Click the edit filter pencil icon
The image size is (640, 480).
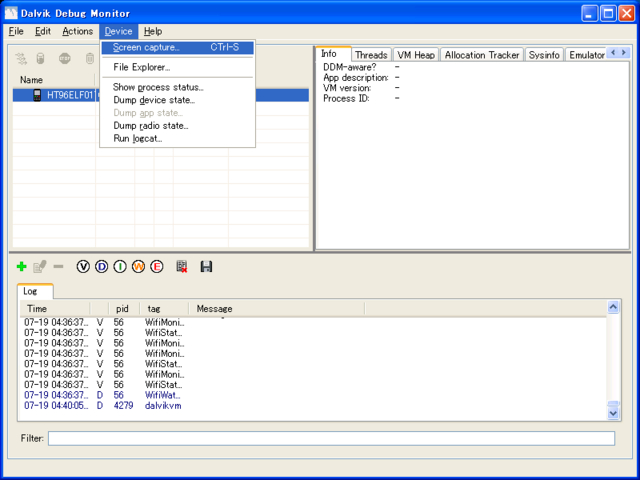tap(40, 267)
